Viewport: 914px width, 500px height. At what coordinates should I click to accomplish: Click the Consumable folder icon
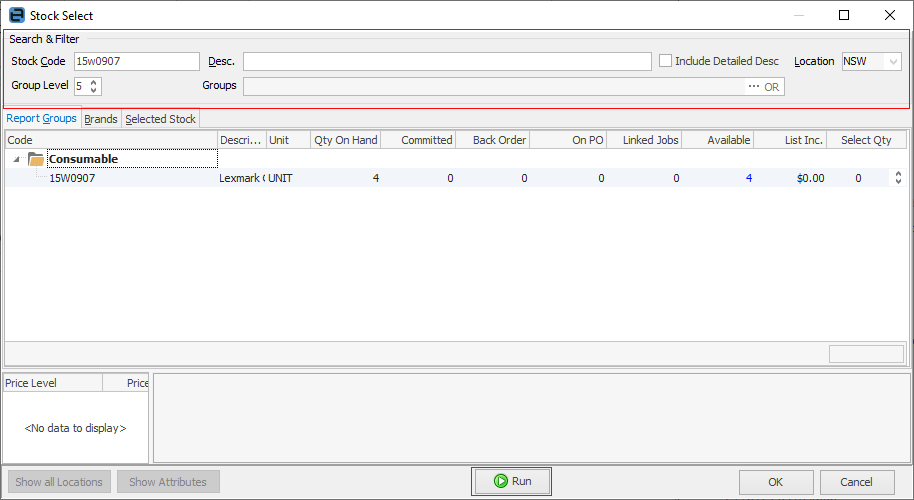[36, 159]
